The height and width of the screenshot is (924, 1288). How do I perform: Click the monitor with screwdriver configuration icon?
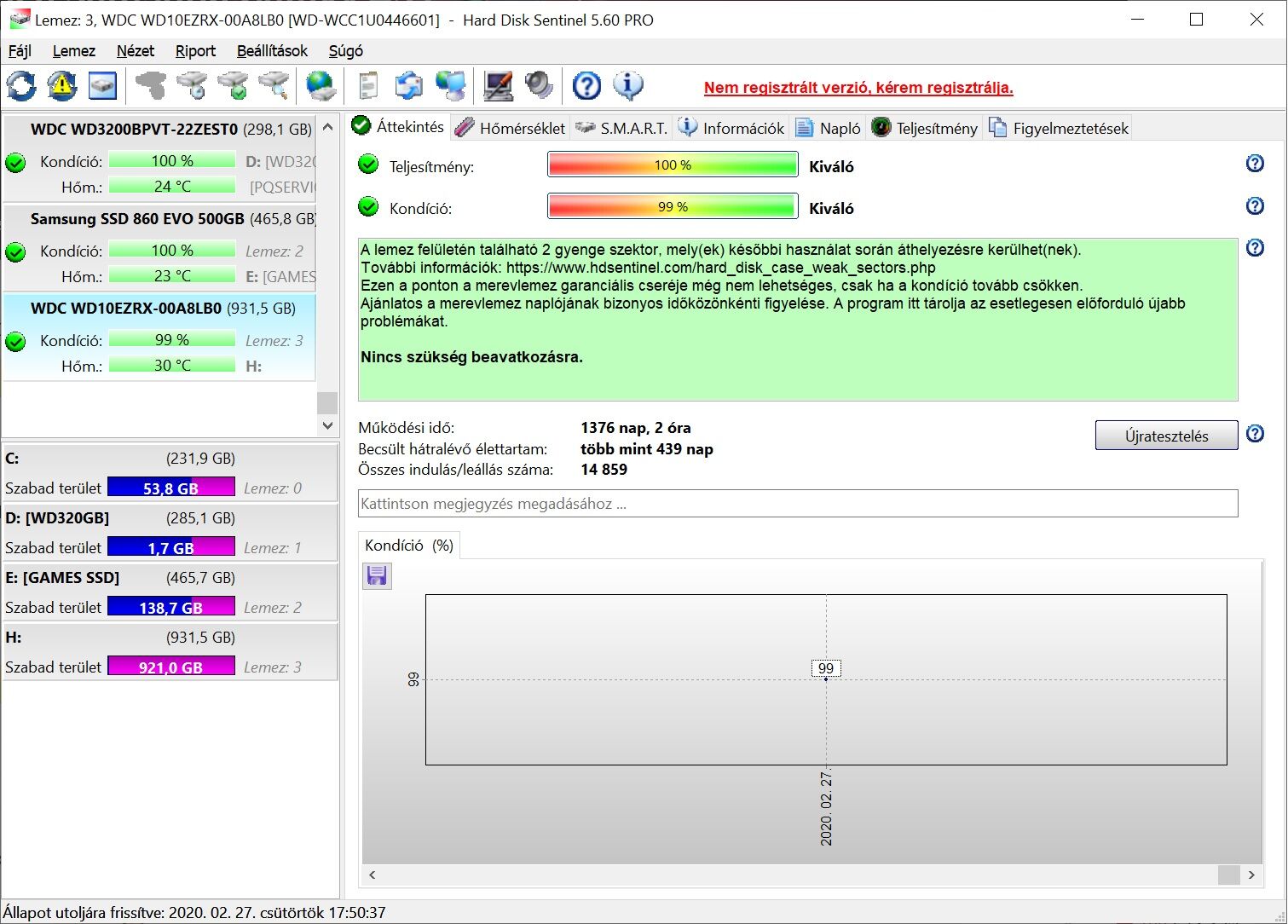point(498,86)
